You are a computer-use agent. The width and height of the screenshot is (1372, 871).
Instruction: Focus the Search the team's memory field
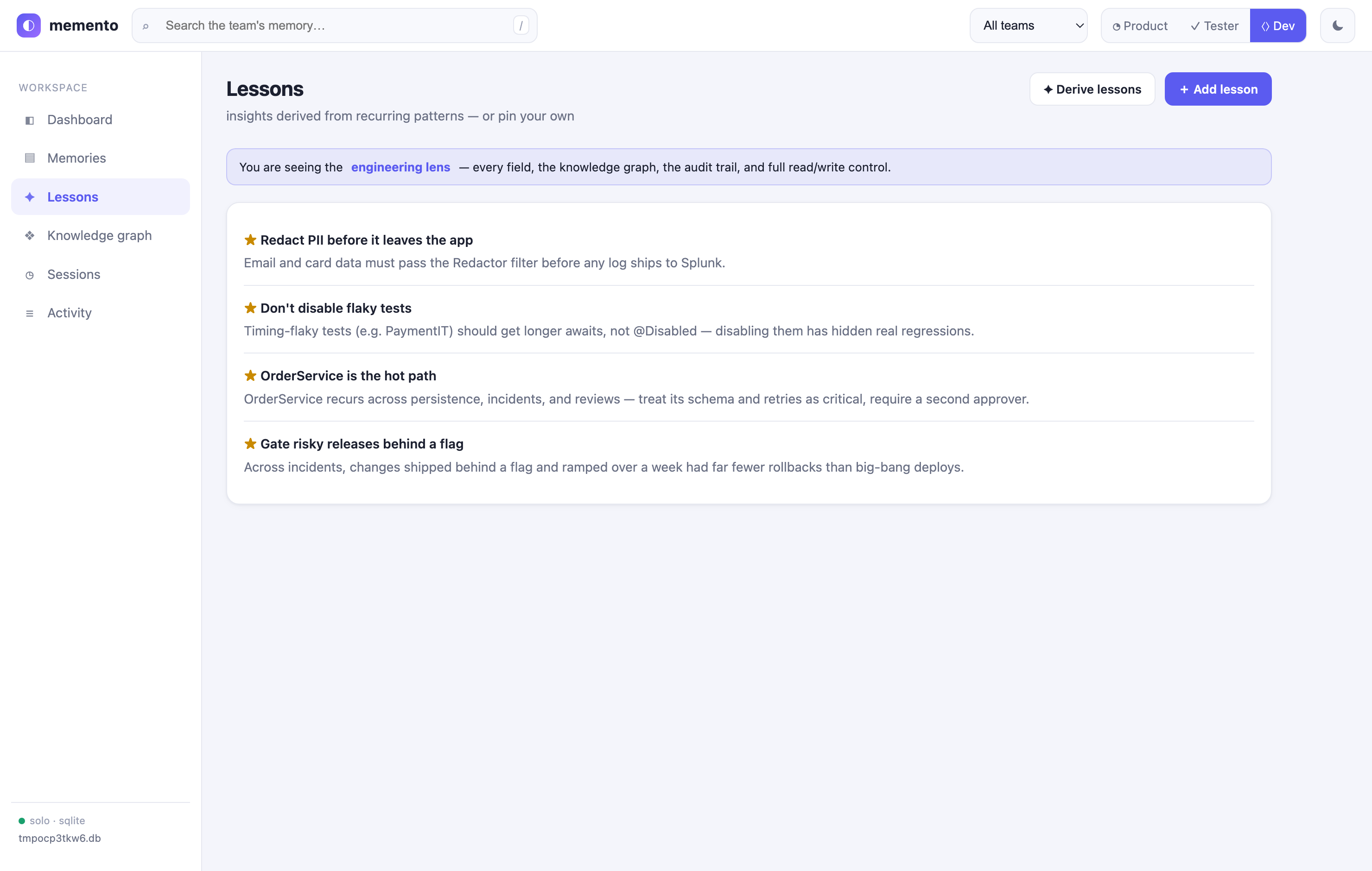[x=335, y=25]
